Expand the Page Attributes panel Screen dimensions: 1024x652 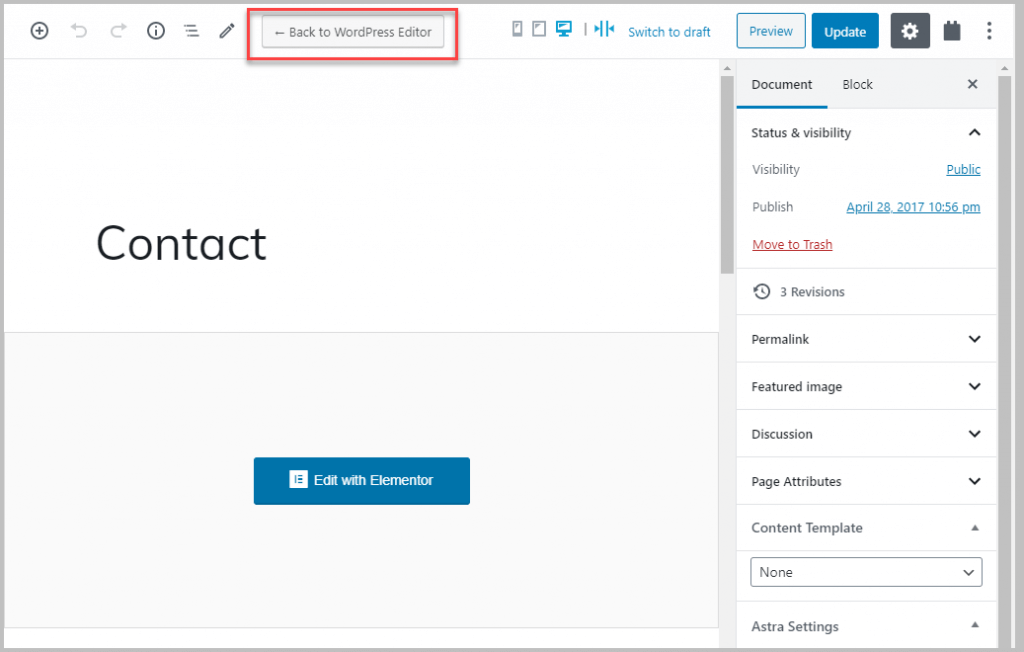tap(866, 481)
